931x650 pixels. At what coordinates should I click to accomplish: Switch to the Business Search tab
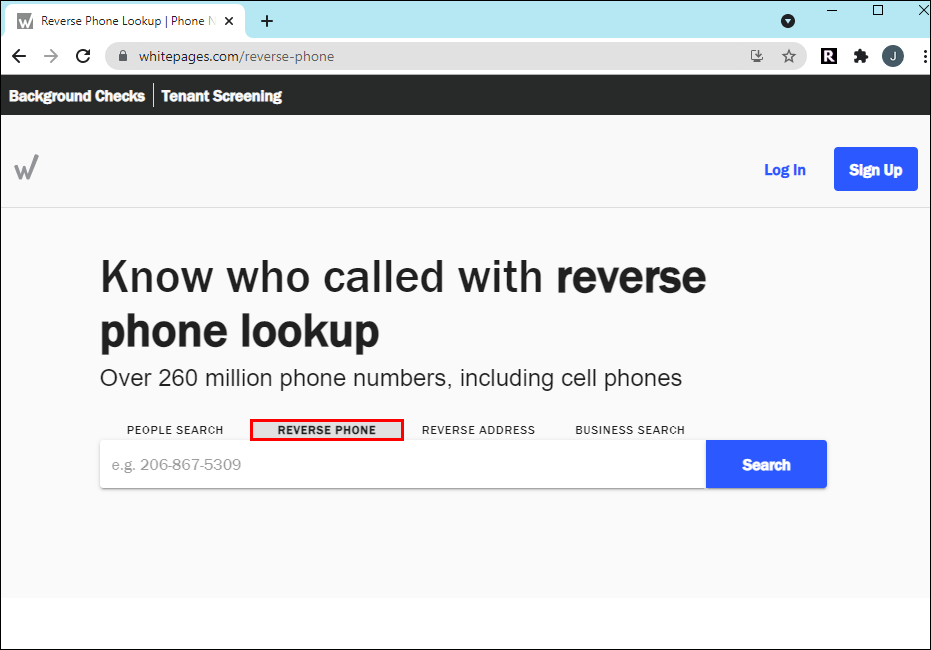630,430
